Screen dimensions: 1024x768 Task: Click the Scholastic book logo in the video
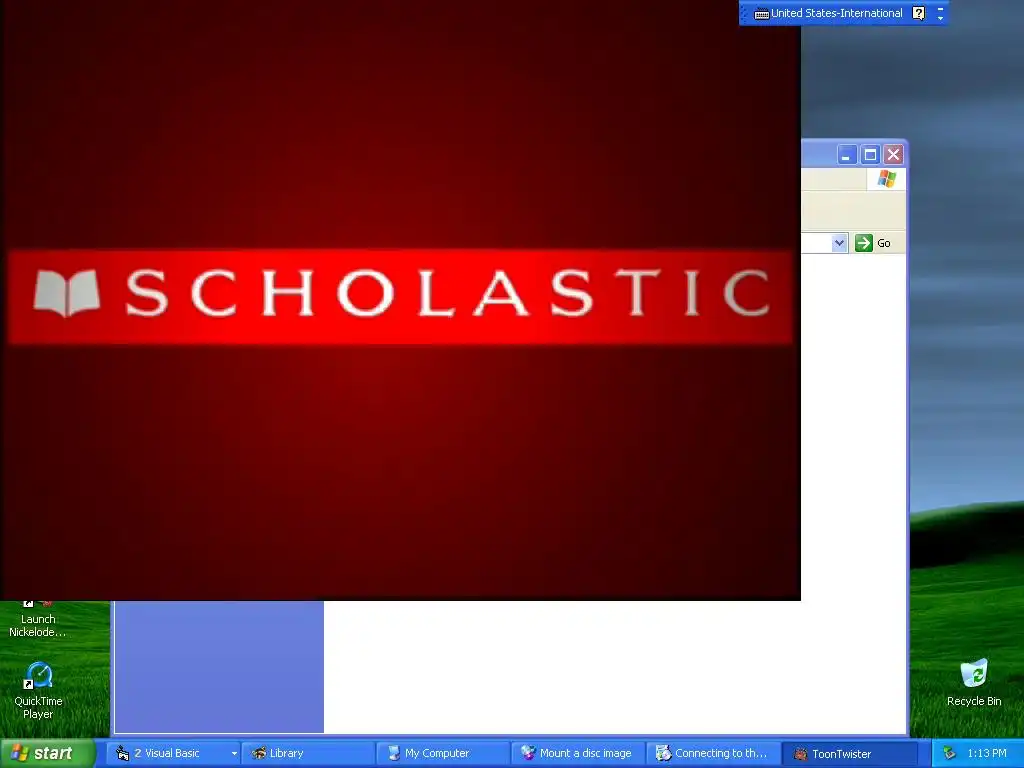click(67, 293)
